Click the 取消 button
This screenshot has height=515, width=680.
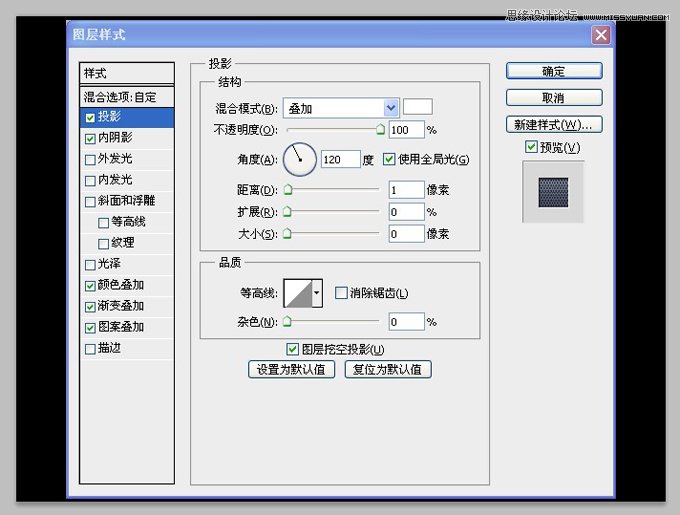pyautogui.click(x=554, y=98)
